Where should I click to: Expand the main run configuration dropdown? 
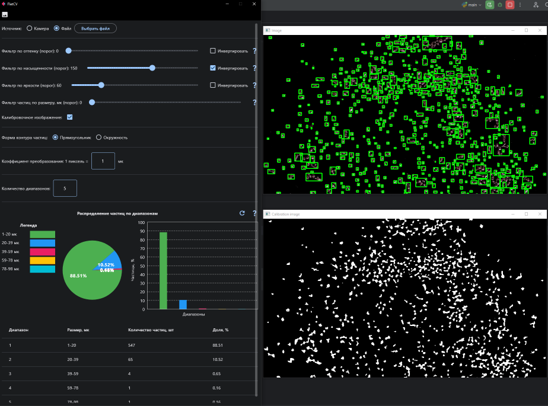tap(472, 5)
